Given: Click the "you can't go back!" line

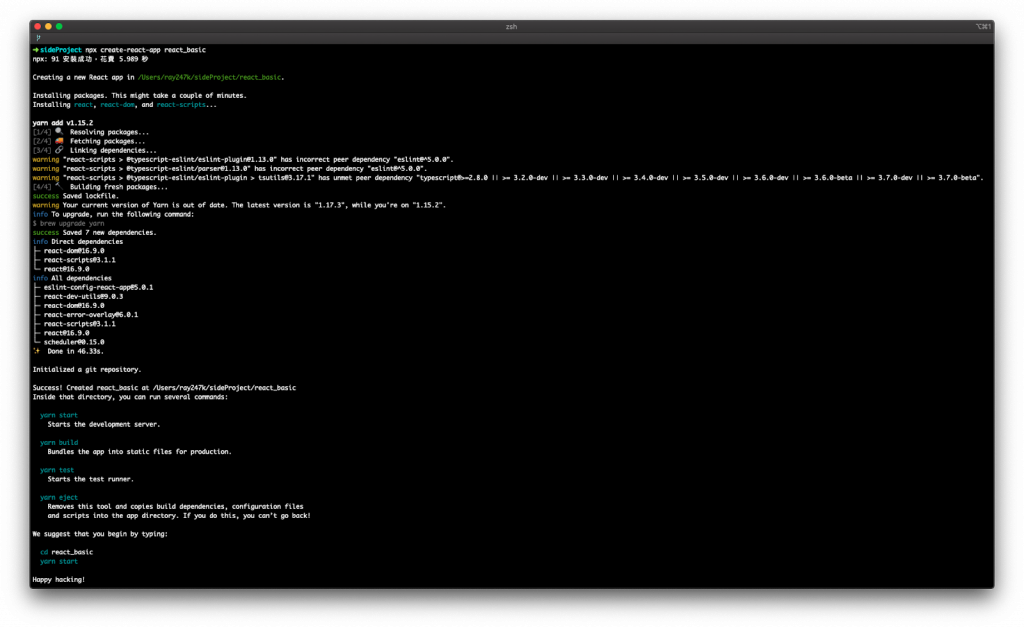Looking at the screenshot, I should tap(179, 516).
